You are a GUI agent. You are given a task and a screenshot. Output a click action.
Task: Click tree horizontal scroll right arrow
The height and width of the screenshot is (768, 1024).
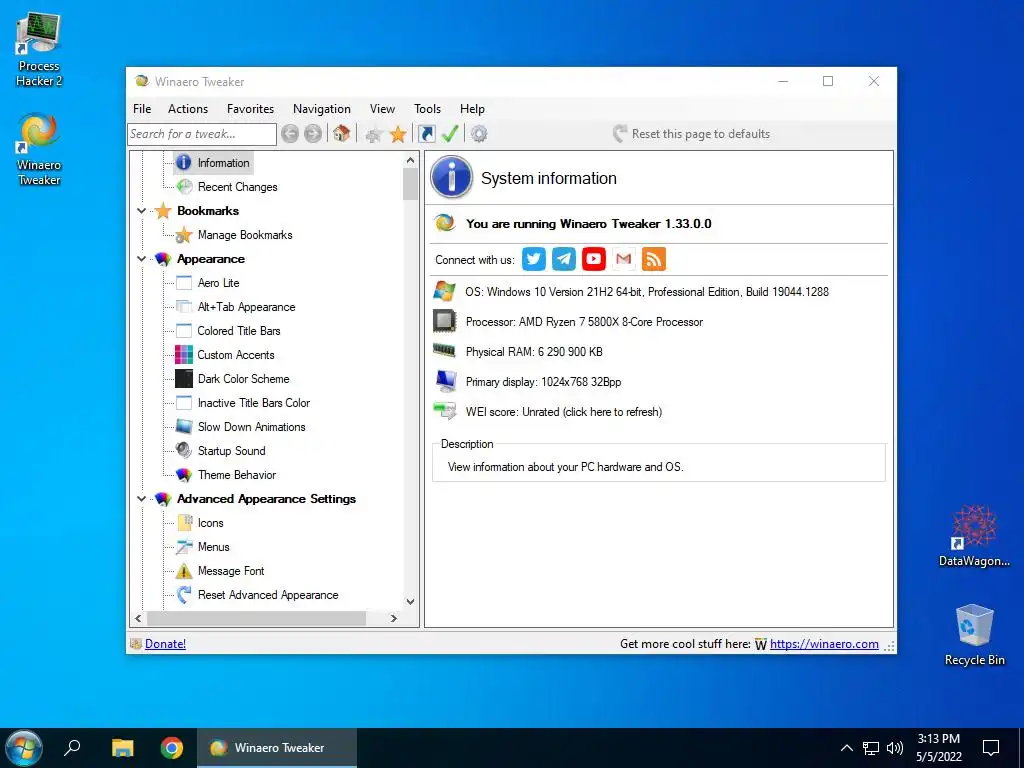394,618
